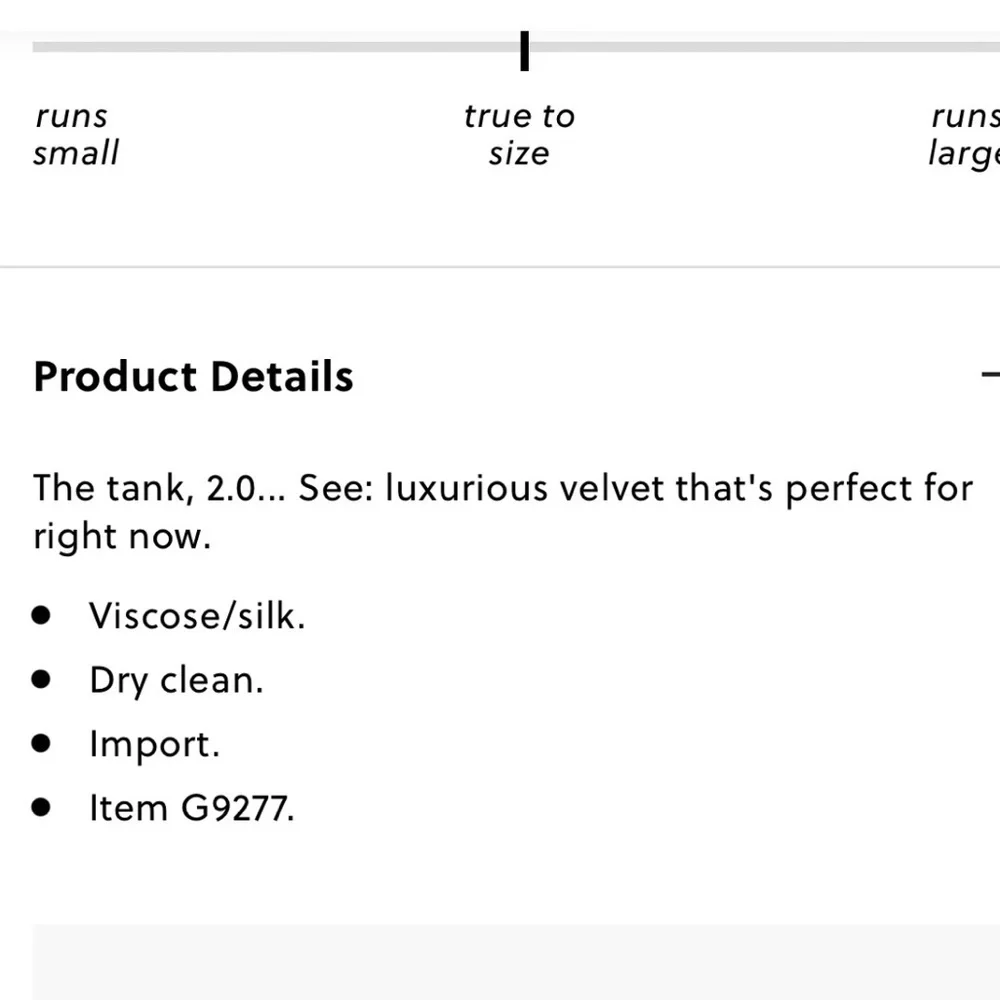This screenshot has height=1000, width=1000.
Task: Click the Viscose/silk bullet item
Action: (197, 616)
